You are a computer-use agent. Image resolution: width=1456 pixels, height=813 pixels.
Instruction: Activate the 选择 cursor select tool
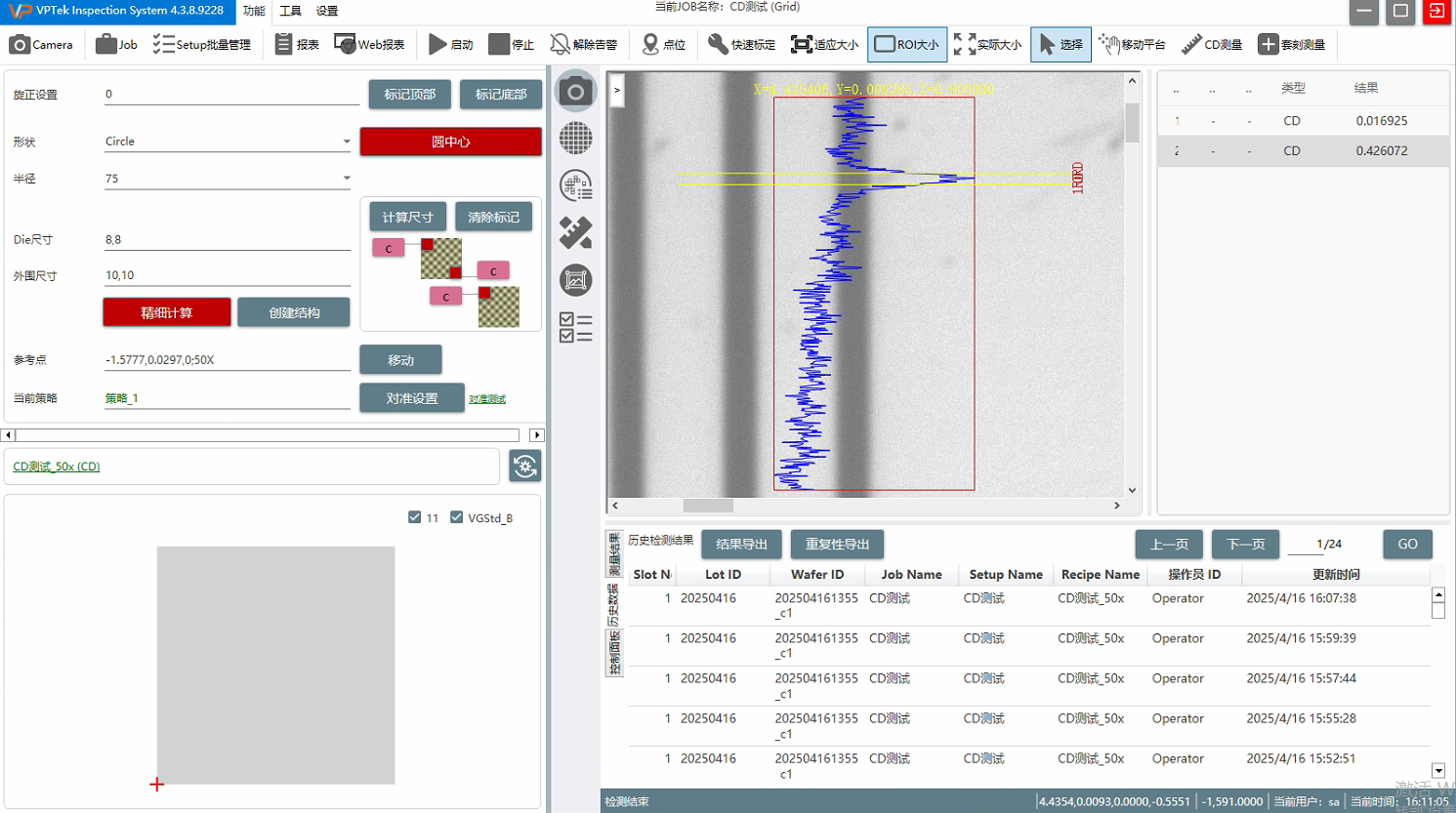point(1061,45)
